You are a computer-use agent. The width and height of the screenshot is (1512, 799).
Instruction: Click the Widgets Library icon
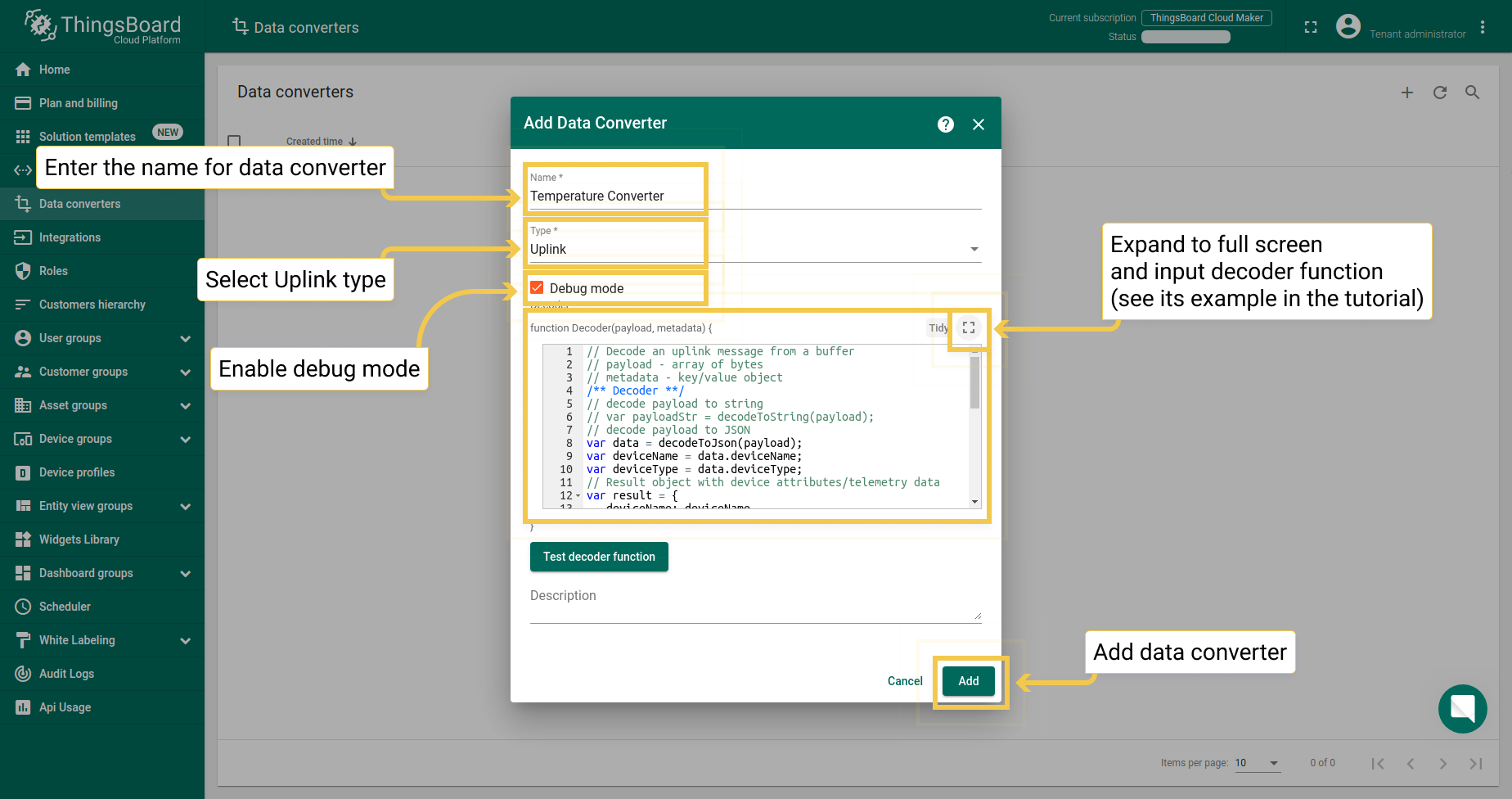tap(23, 539)
